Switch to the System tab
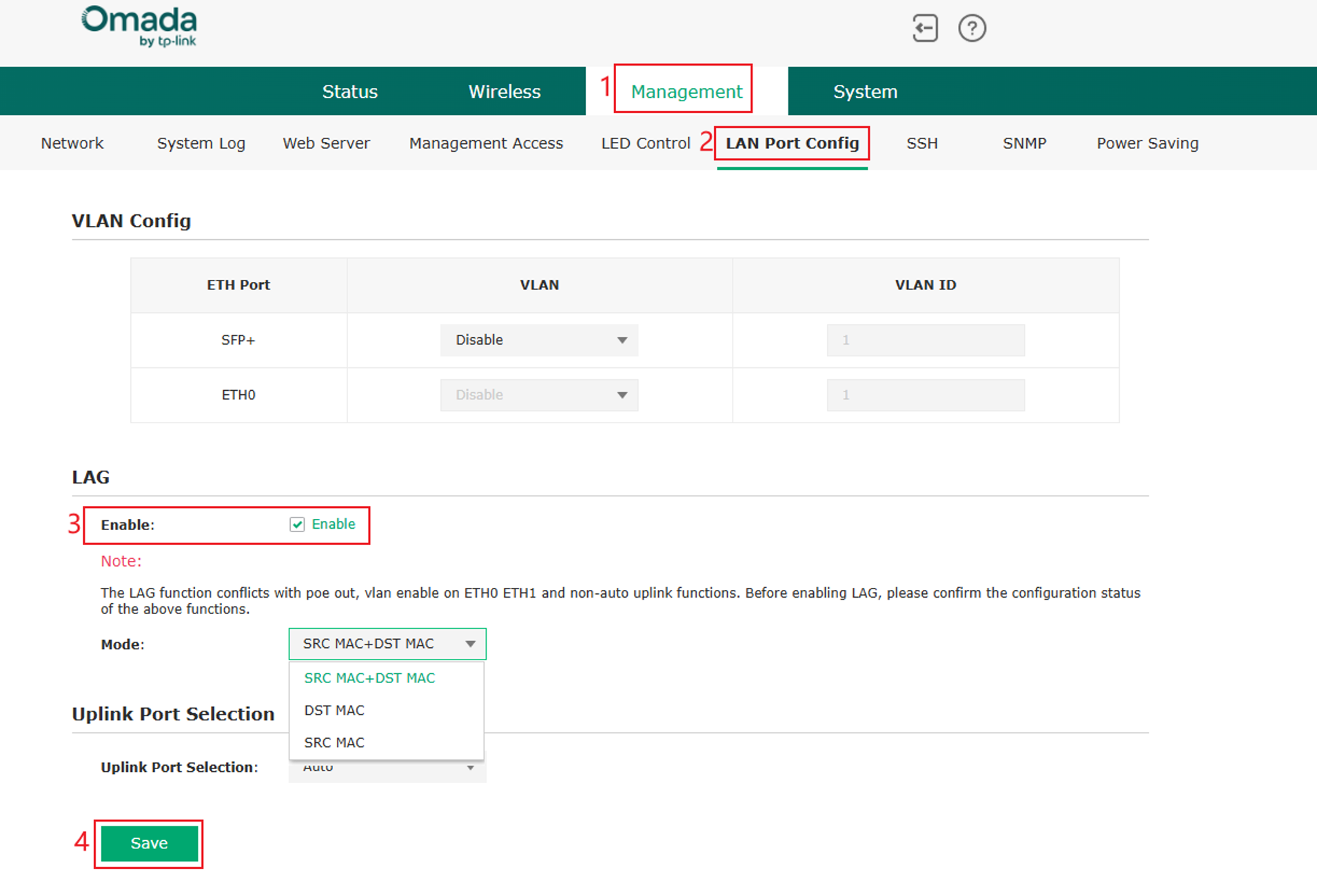This screenshot has height=896, width=1317. pos(865,92)
